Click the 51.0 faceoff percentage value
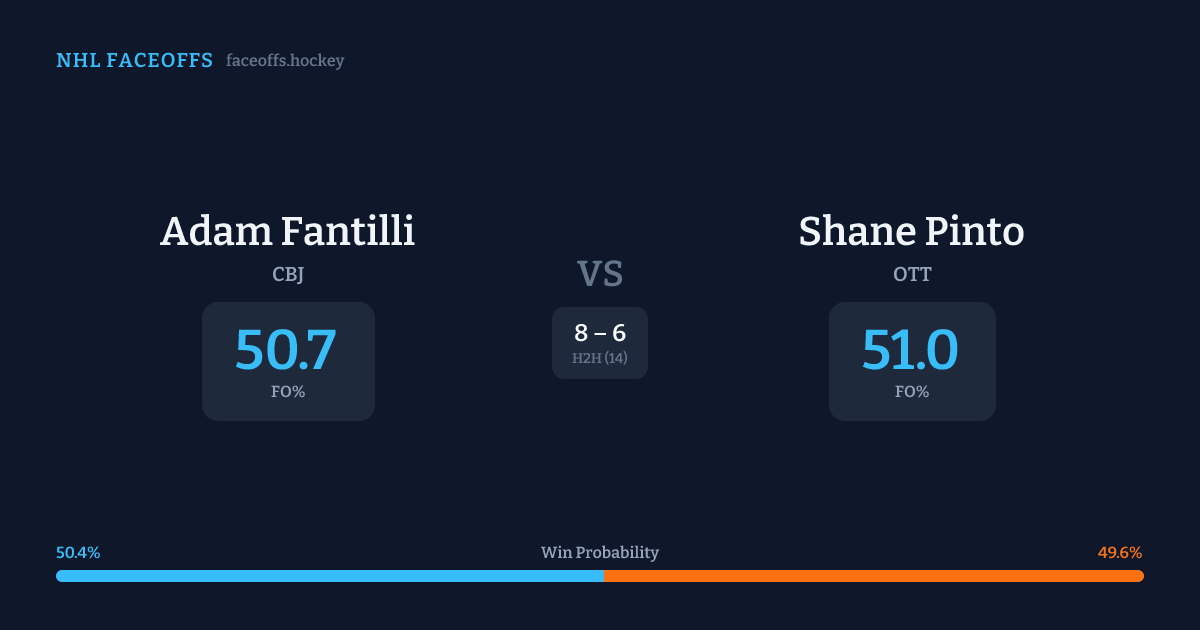This screenshot has width=1200, height=630. (x=910, y=350)
